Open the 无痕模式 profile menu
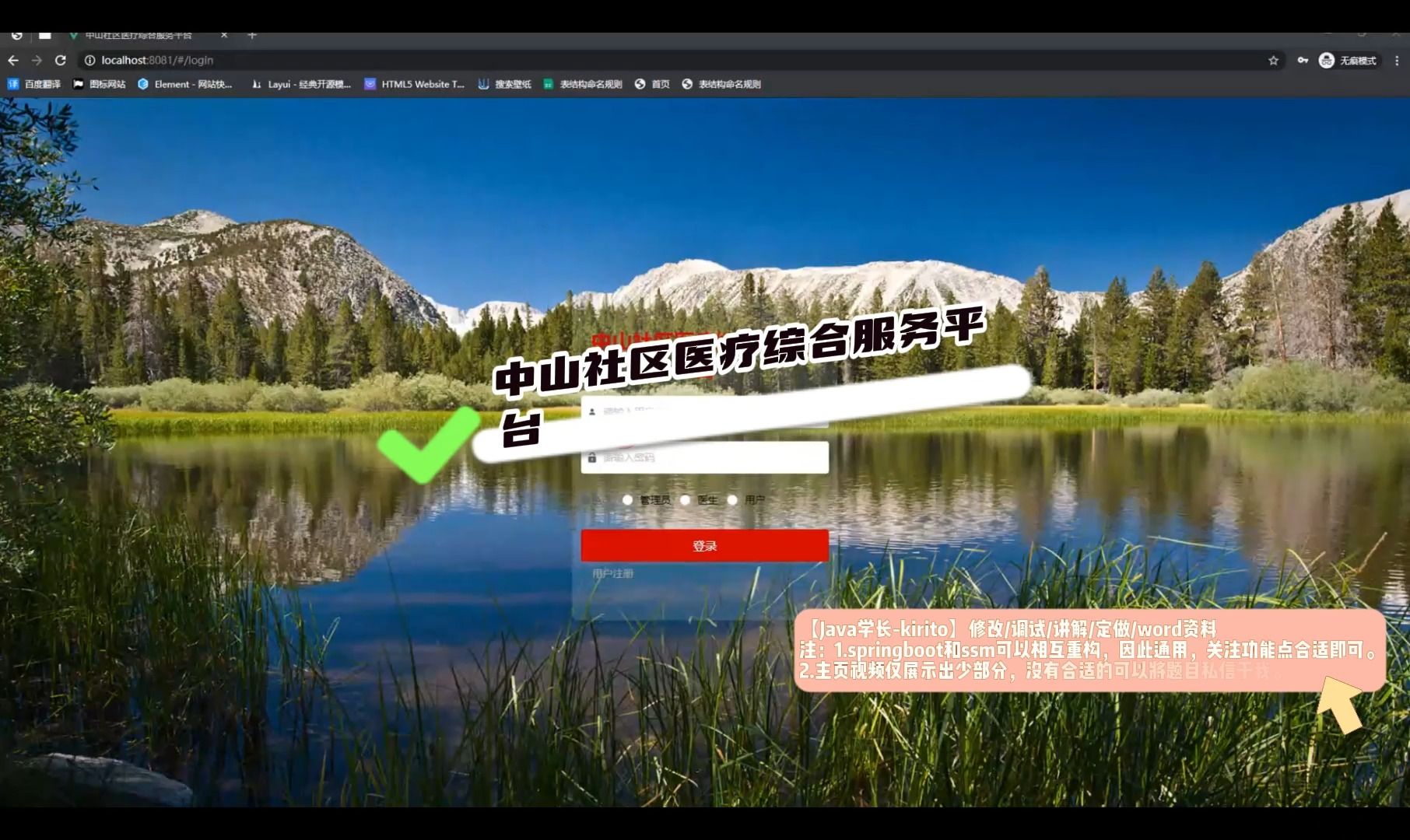 (x=1349, y=60)
